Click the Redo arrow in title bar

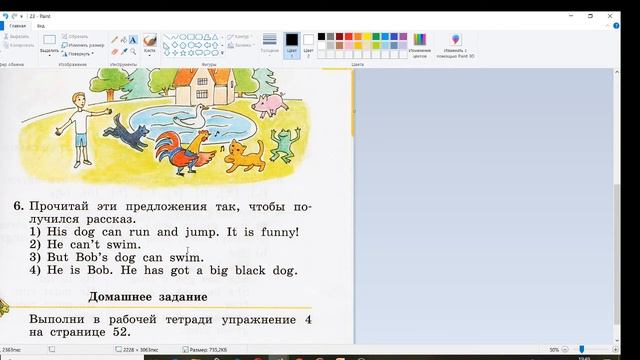[14, 16]
